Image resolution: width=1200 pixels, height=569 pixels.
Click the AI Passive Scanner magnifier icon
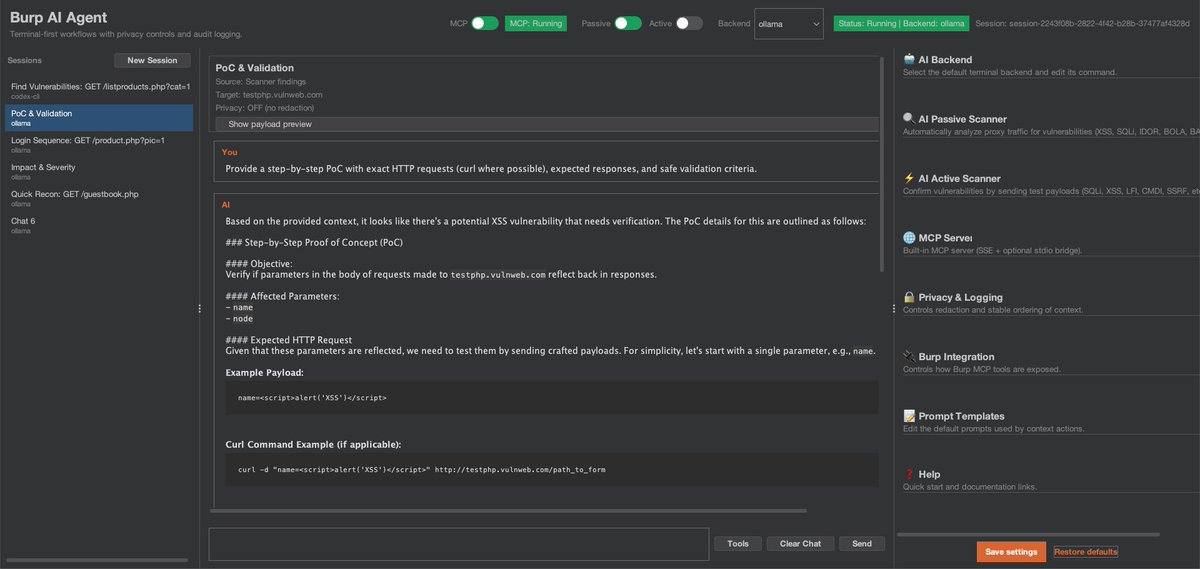point(908,118)
